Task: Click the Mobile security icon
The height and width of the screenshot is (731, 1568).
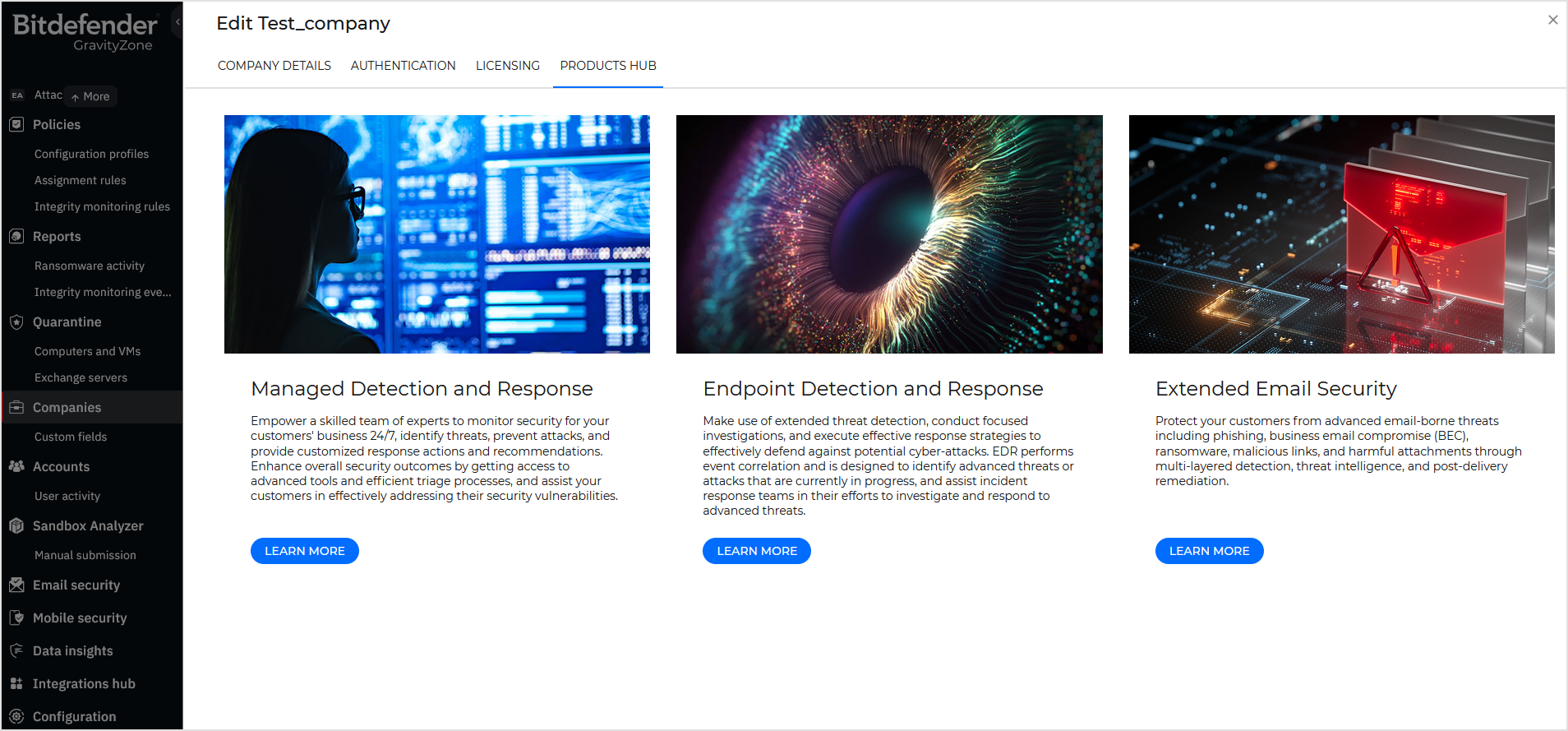Action: pyautogui.click(x=16, y=618)
